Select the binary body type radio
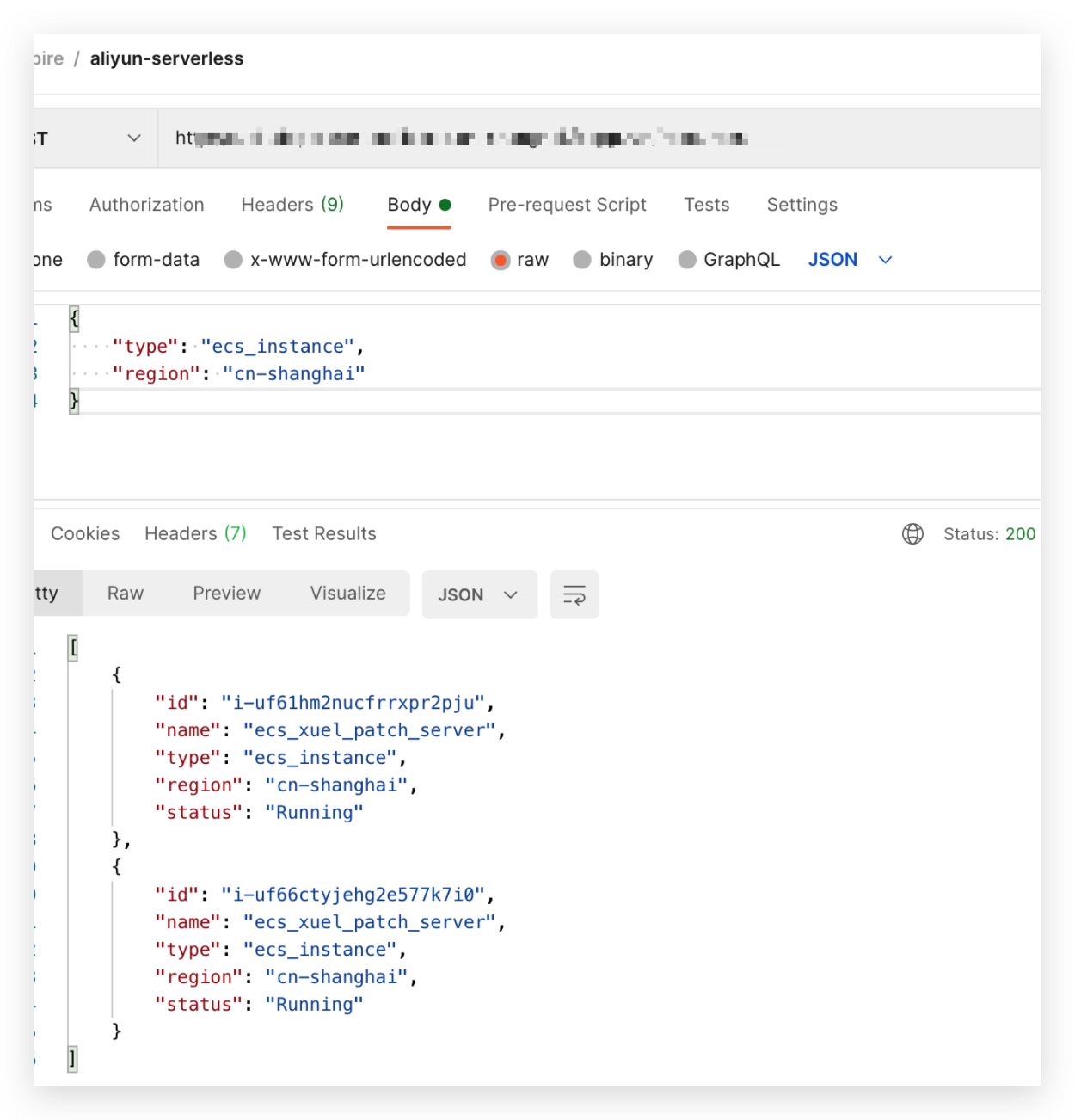1075x1120 pixels. 582,260
